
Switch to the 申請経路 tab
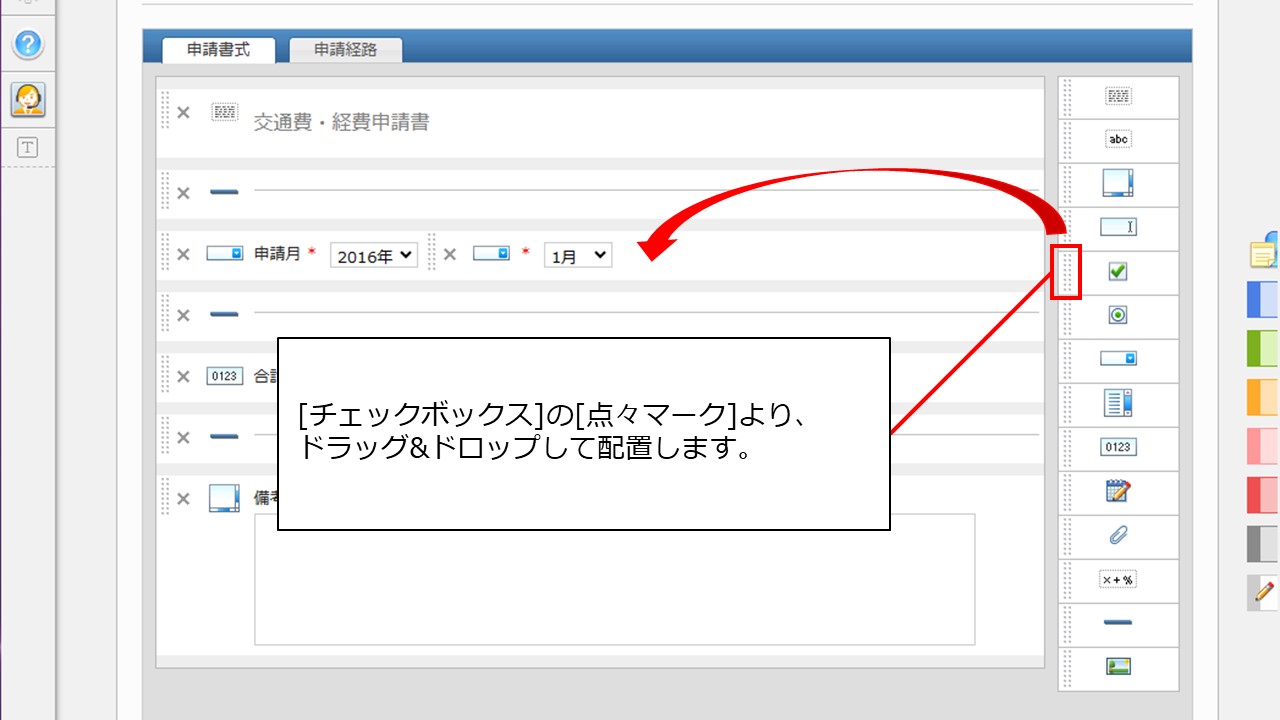(345, 49)
